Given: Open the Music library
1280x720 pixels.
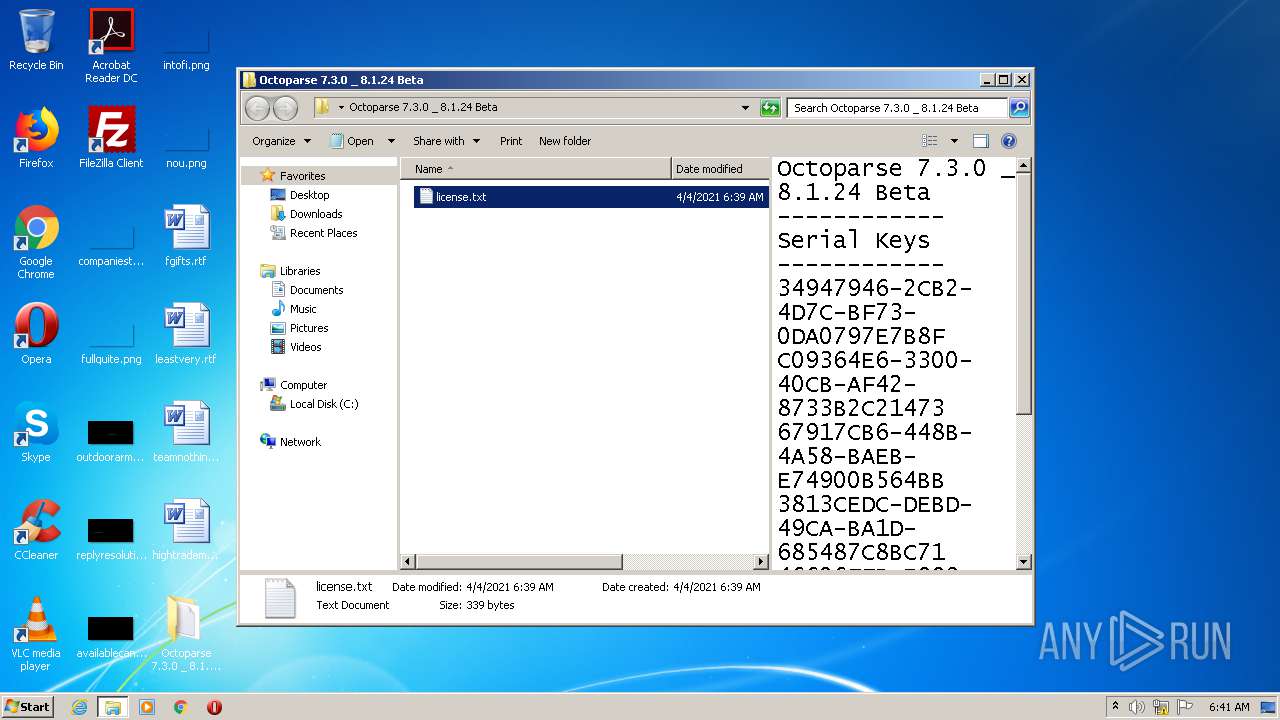Looking at the screenshot, I should point(303,309).
